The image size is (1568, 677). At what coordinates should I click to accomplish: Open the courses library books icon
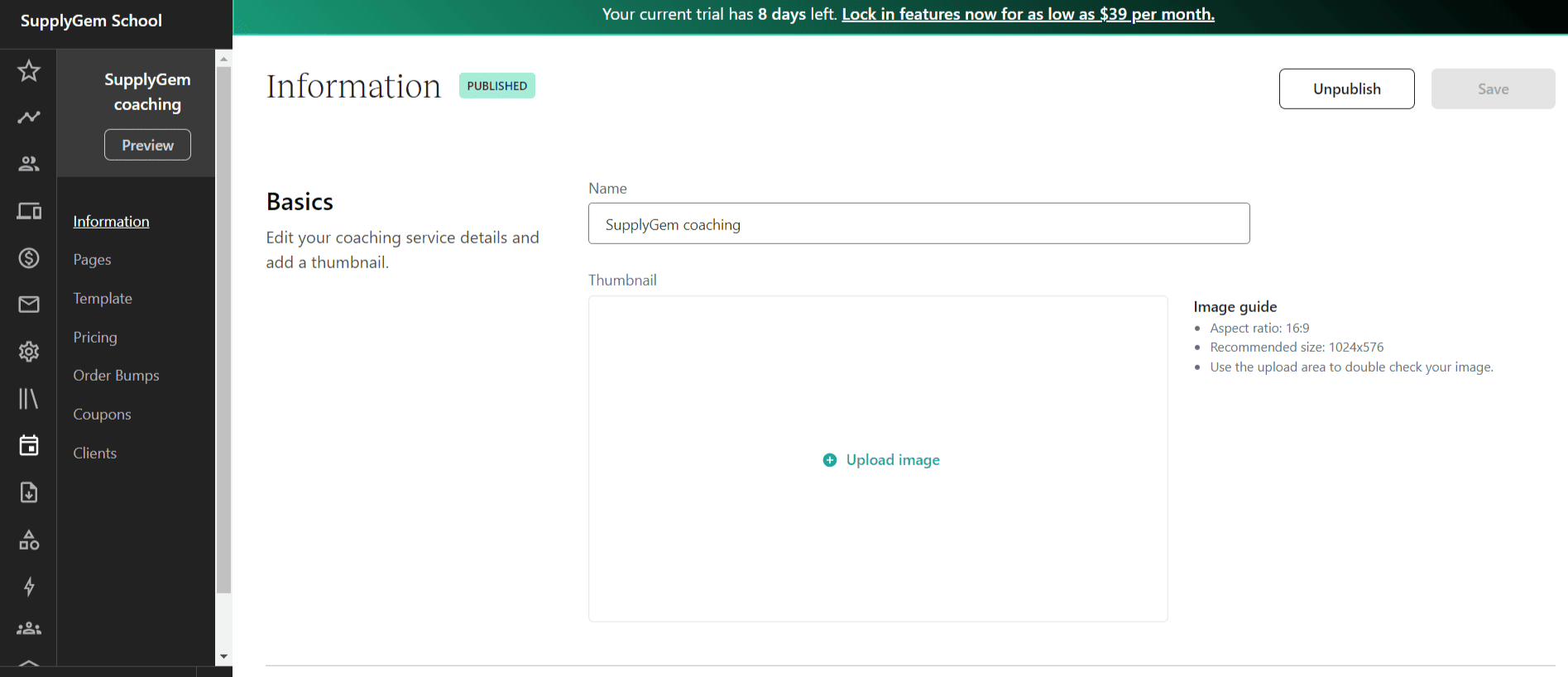pyautogui.click(x=29, y=399)
